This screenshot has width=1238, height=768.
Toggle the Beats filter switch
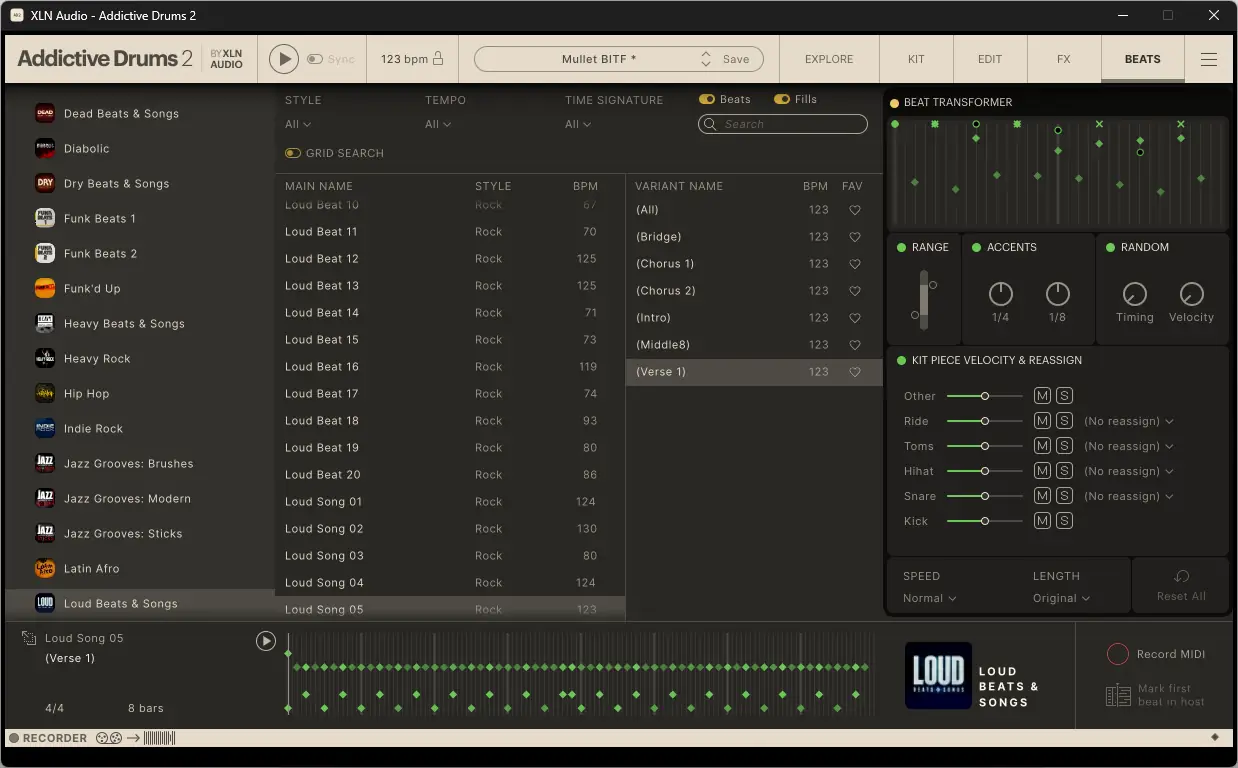(x=707, y=100)
